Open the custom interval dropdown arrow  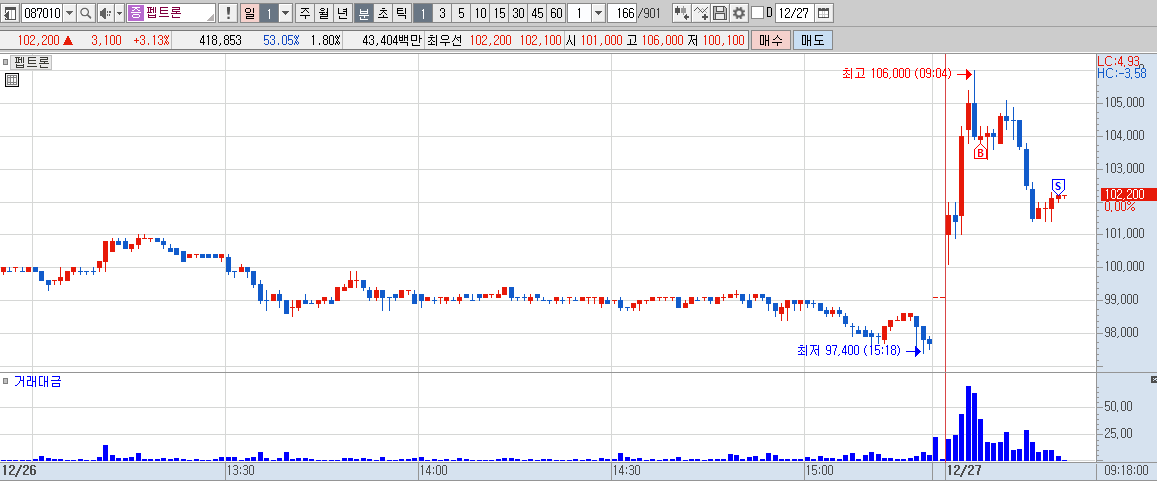[x=598, y=13]
